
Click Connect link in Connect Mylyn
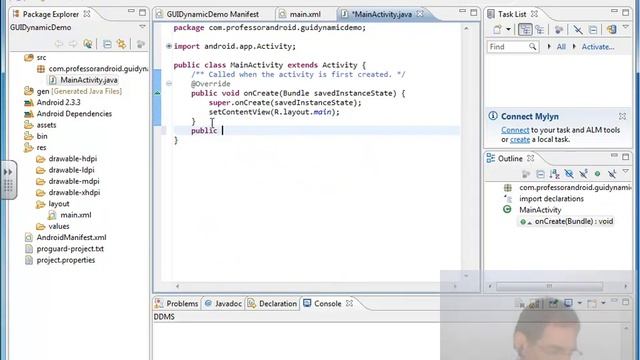(x=515, y=130)
